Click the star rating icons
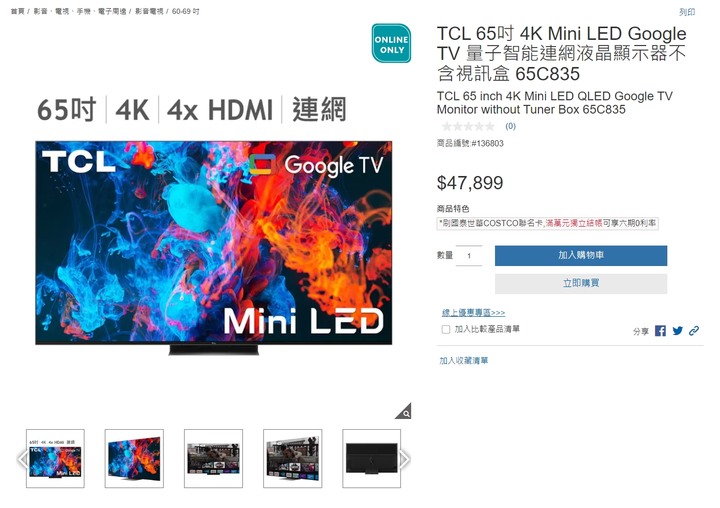The image size is (720, 508). (x=468, y=126)
